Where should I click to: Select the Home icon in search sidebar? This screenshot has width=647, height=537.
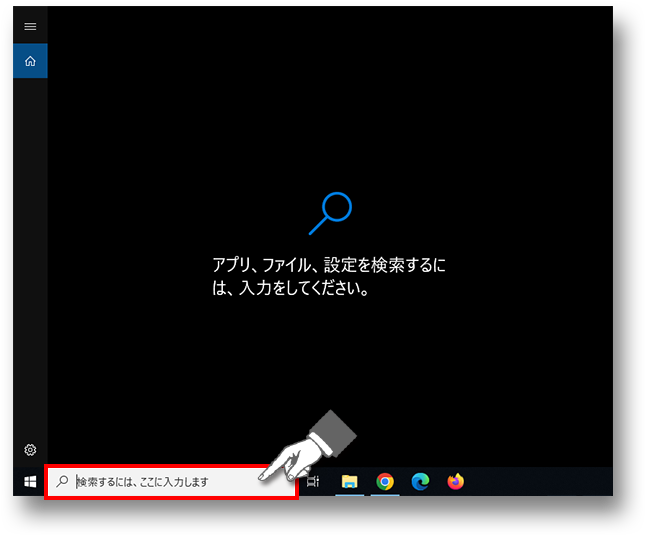pos(30,61)
